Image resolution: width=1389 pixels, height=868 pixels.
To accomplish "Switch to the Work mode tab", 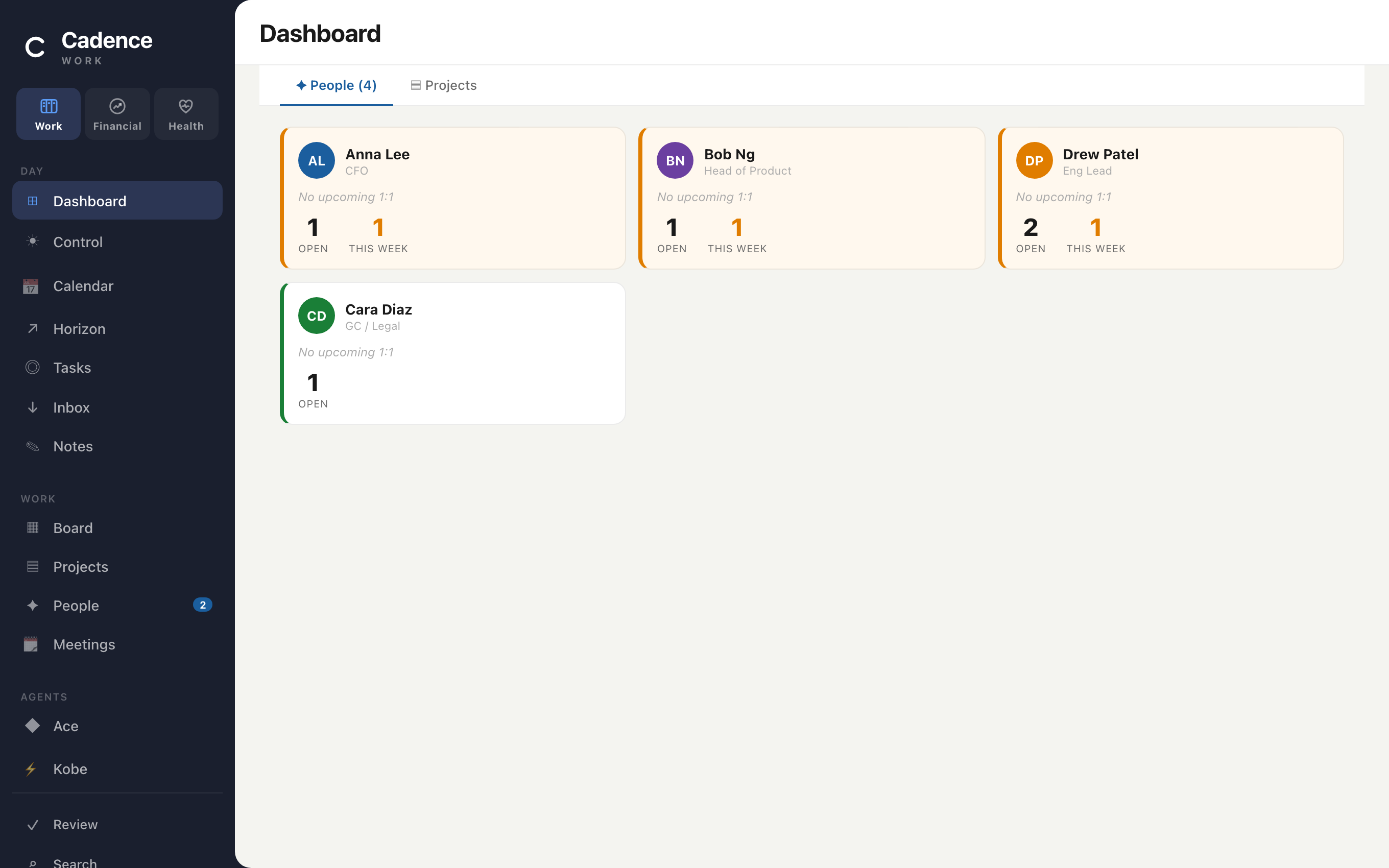I will click(x=48, y=114).
